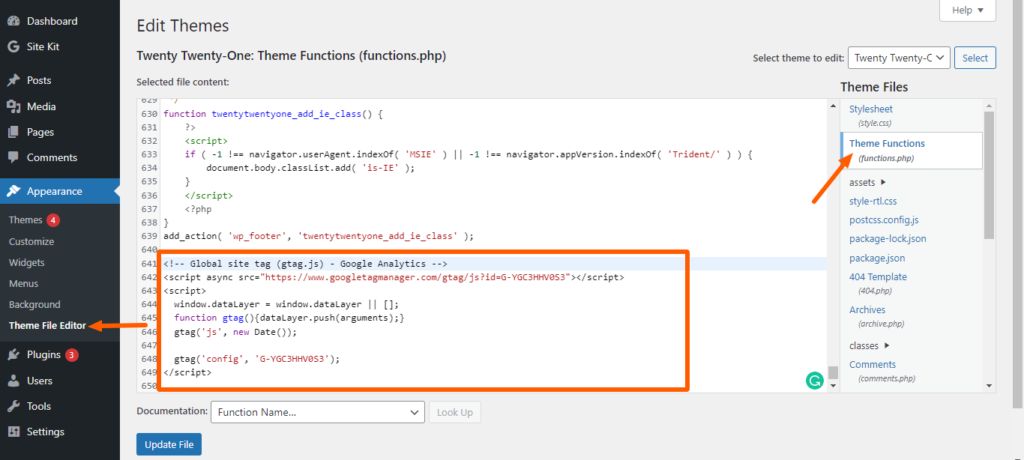
Task: Click the Select theme button
Action: (975, 58)
